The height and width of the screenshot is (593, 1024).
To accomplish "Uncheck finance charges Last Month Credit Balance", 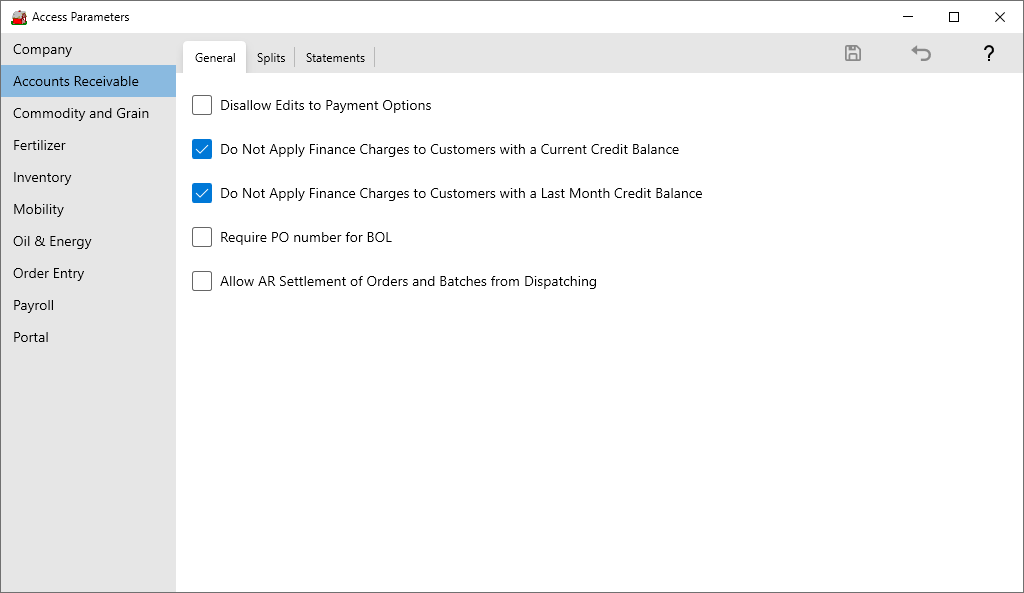I will (x=202, y=193).
